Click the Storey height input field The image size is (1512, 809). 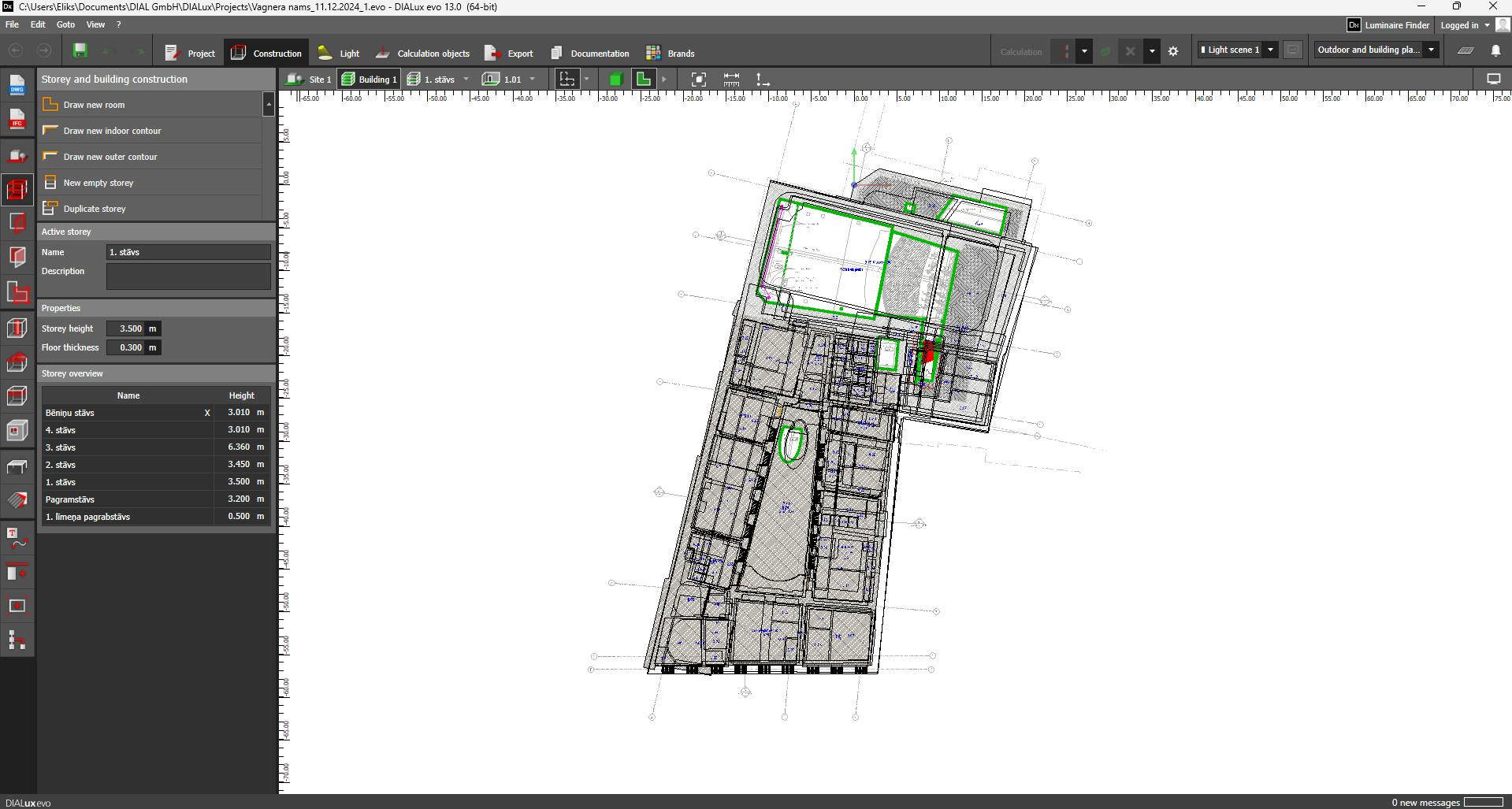tap(126, 328)
